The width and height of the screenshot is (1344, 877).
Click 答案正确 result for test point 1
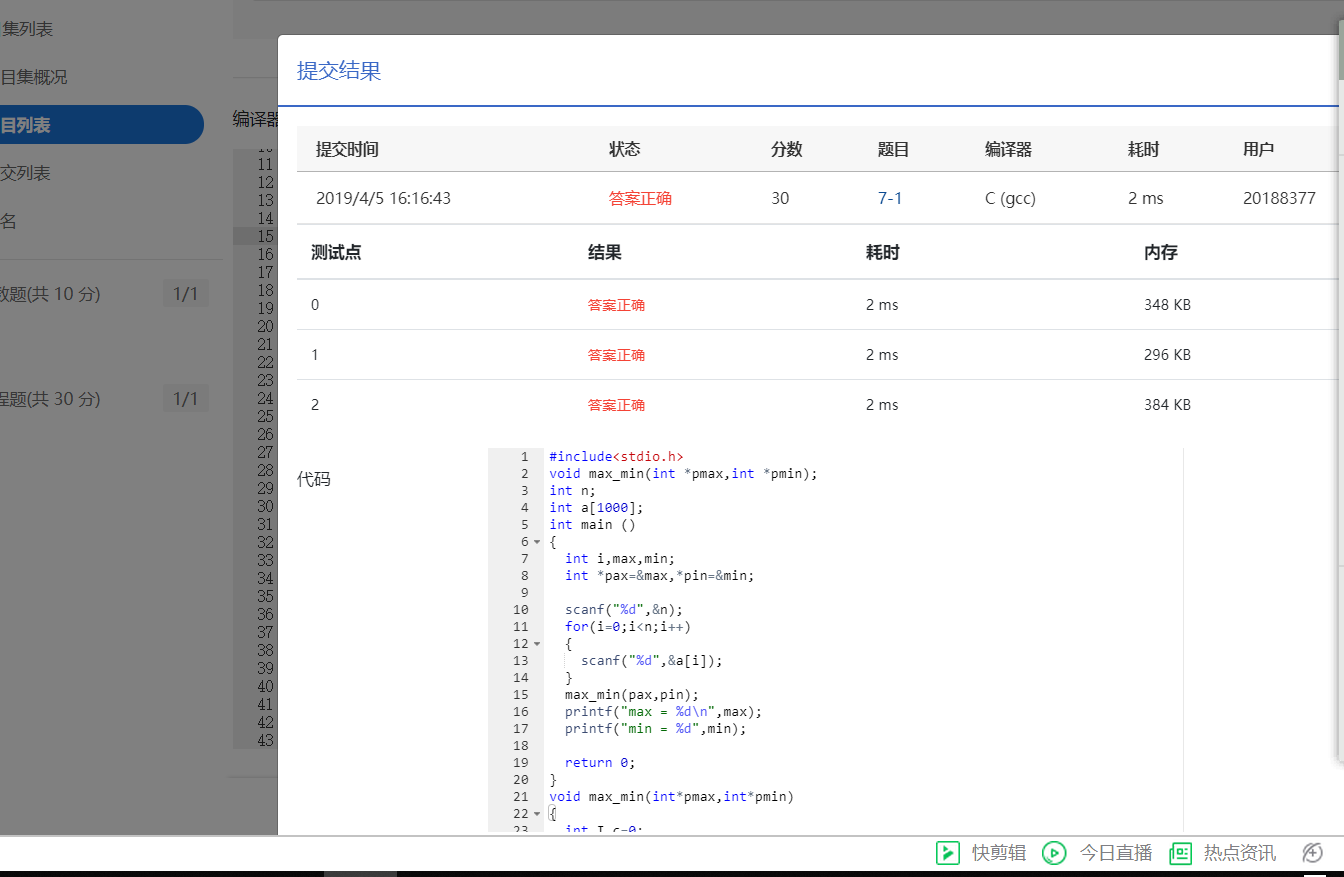tap(616, 355)
